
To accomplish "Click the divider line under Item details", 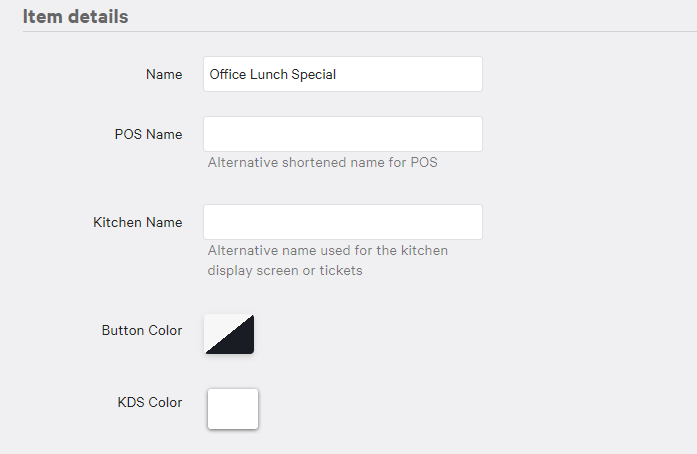I will pos(360,31).
